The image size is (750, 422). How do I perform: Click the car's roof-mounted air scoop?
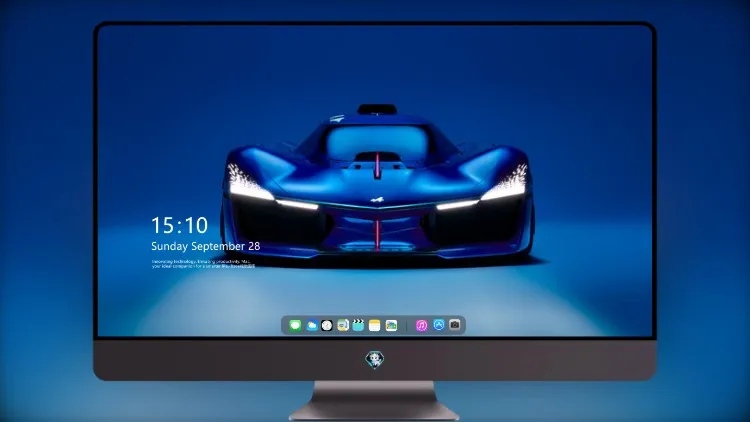point(377,109)
